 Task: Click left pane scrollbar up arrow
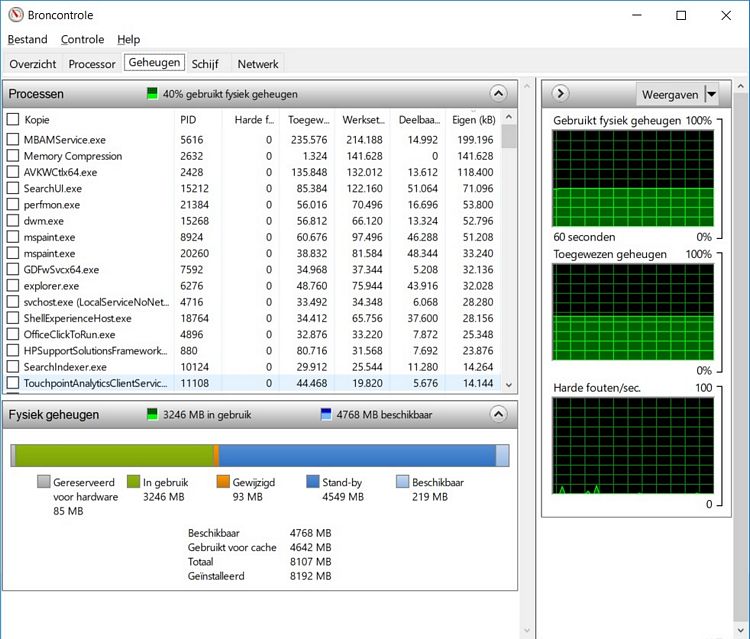click(x=527, y=87)
